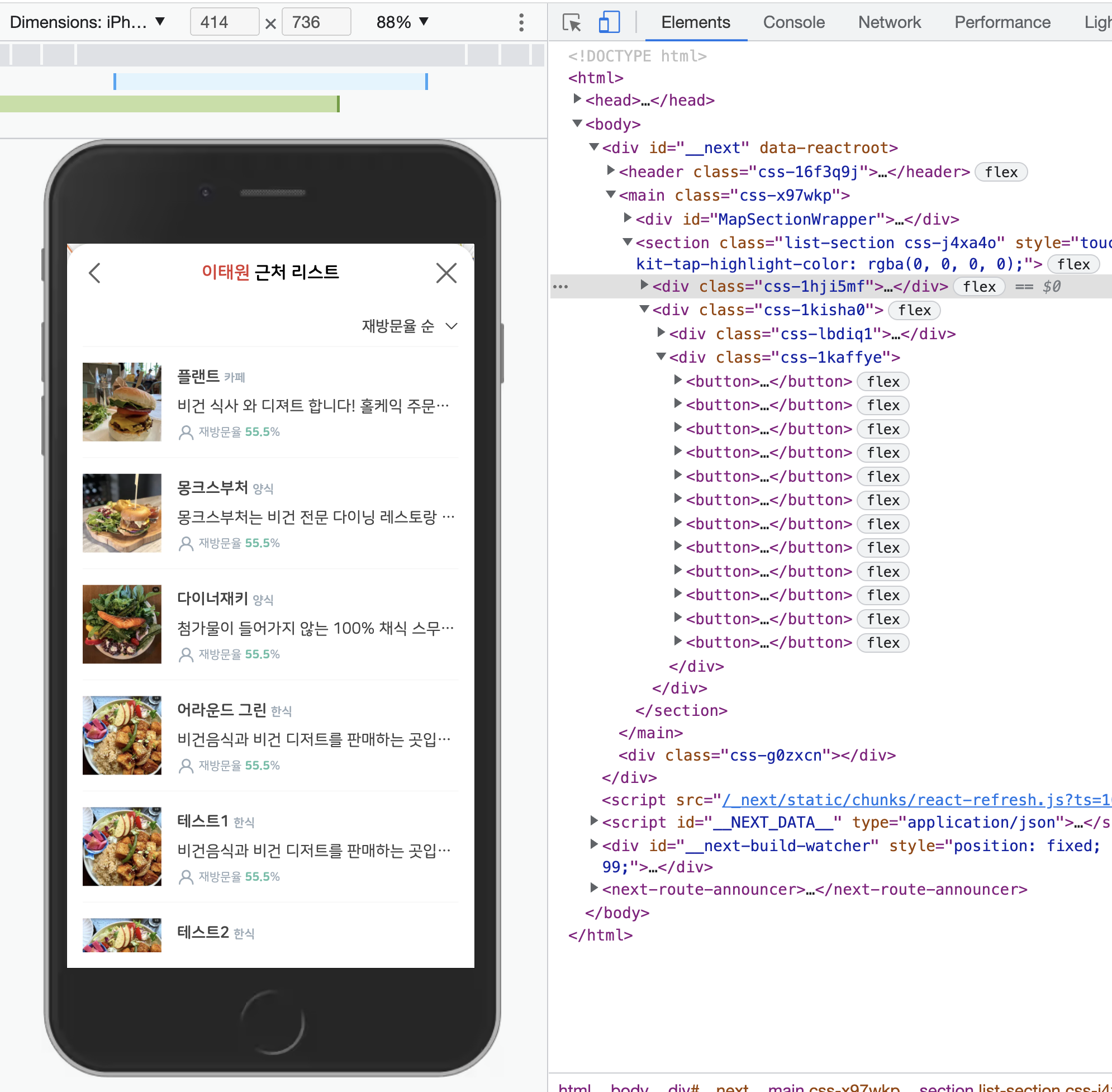Activate the inspect element picker icon

pos(571,22)
